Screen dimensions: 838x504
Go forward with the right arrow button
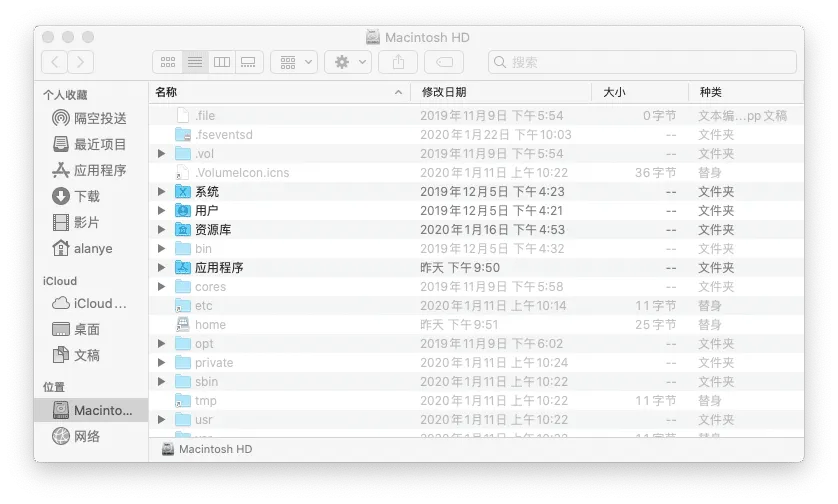point(80,62)
